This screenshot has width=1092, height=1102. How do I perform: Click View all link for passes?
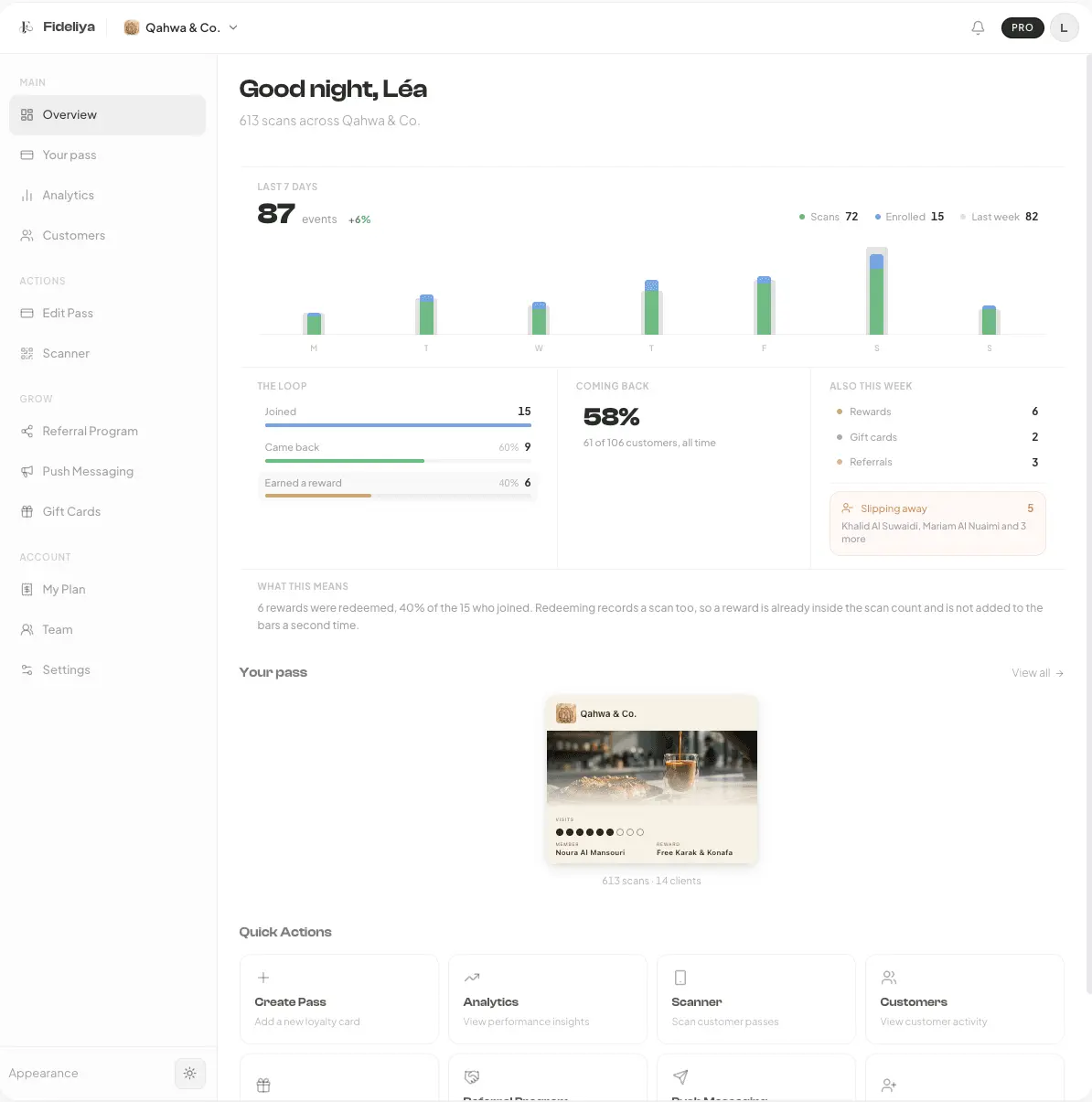pos(1037,673)
